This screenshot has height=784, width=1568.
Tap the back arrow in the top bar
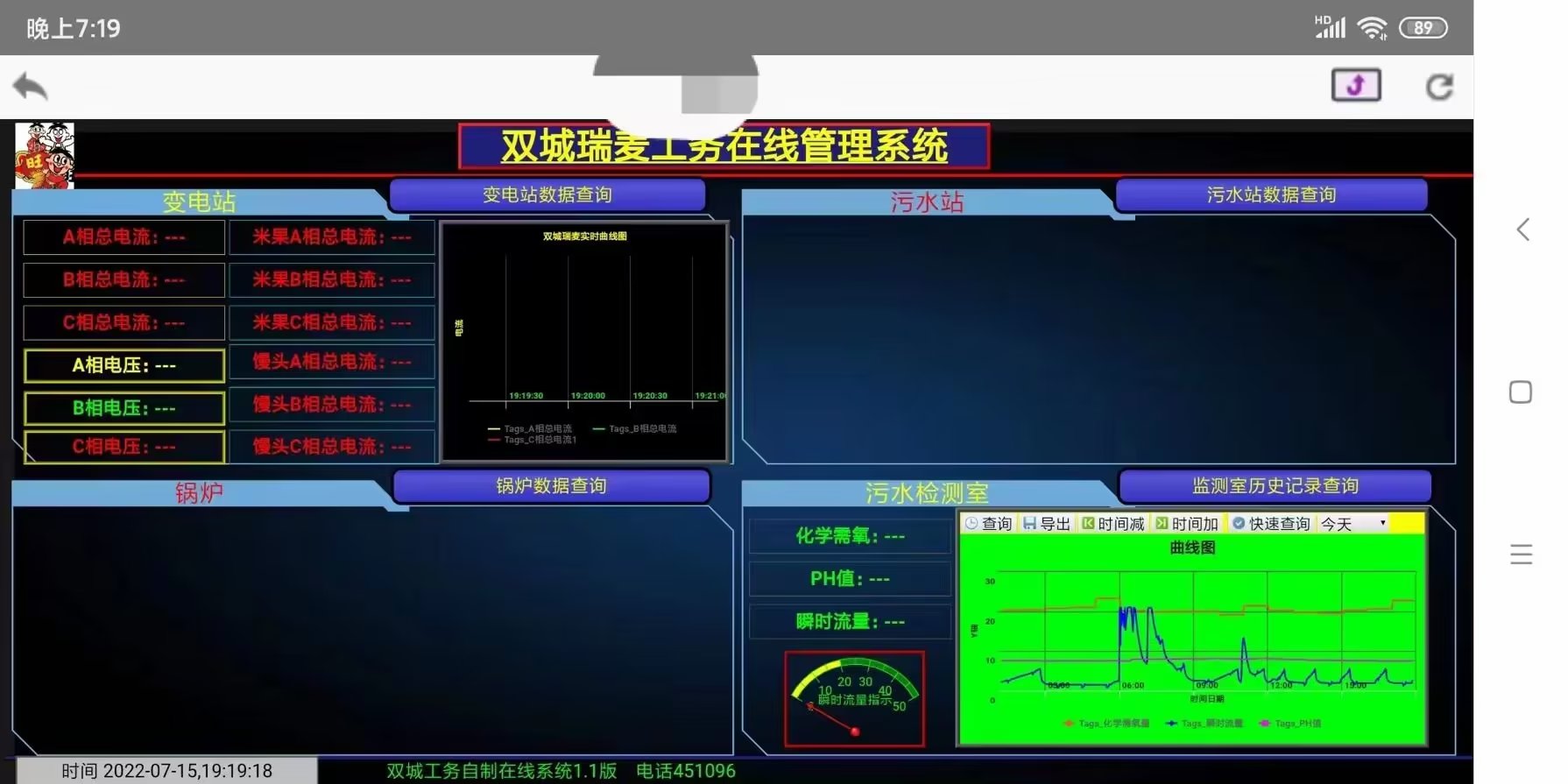pos(30,87)
